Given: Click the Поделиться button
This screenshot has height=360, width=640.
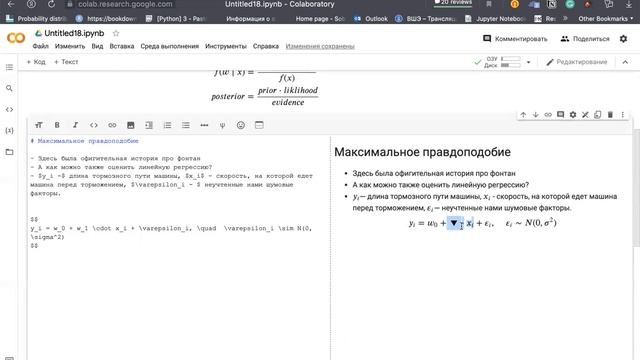Looking at the screenshot, I should pos(585,39).
